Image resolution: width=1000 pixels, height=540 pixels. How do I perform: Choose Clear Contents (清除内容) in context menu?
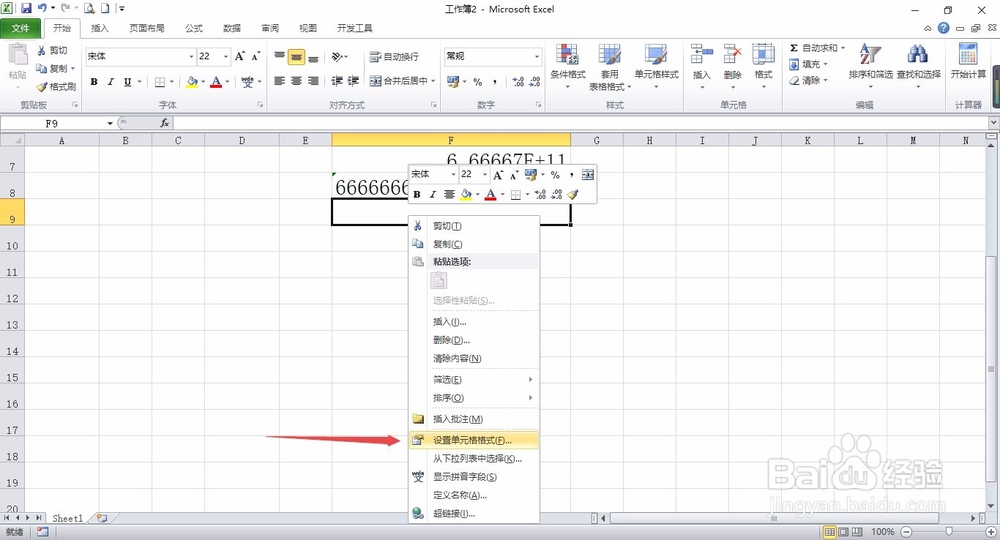tap(474, 358)
